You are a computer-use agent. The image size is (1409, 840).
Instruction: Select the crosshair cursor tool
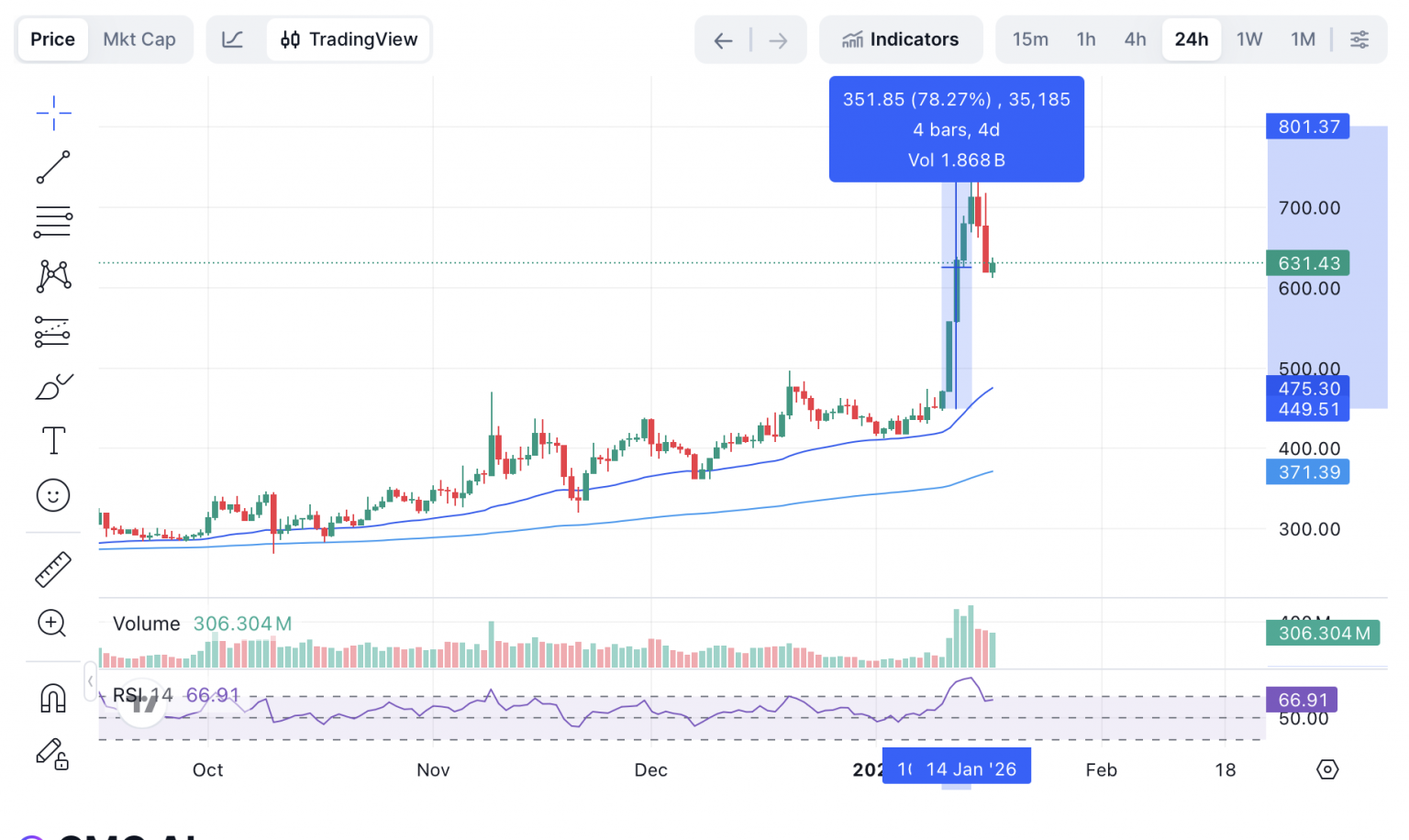point(53,113)
